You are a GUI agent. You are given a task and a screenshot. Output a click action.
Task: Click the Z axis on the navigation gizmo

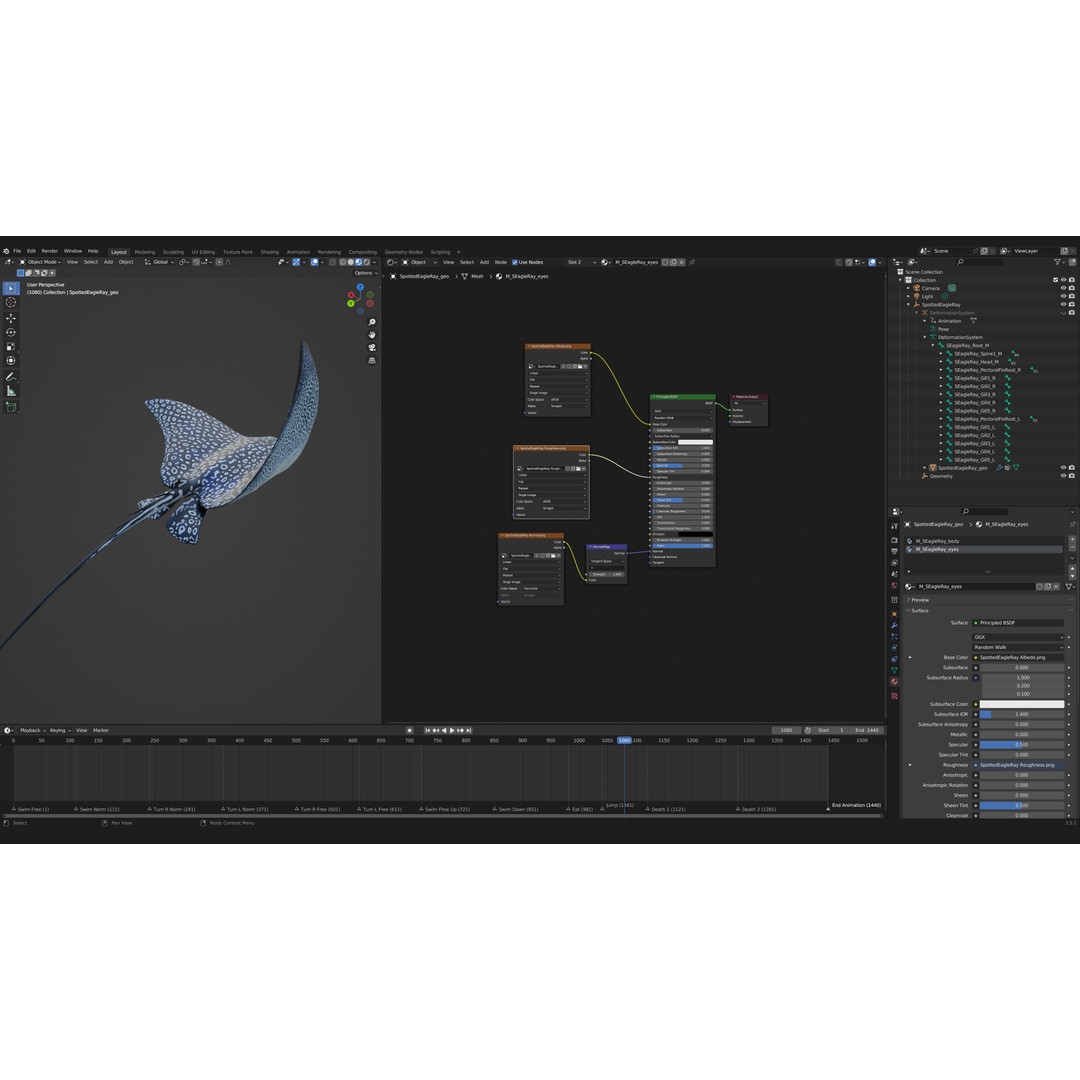pyautogui.click(x=360, y=287)
